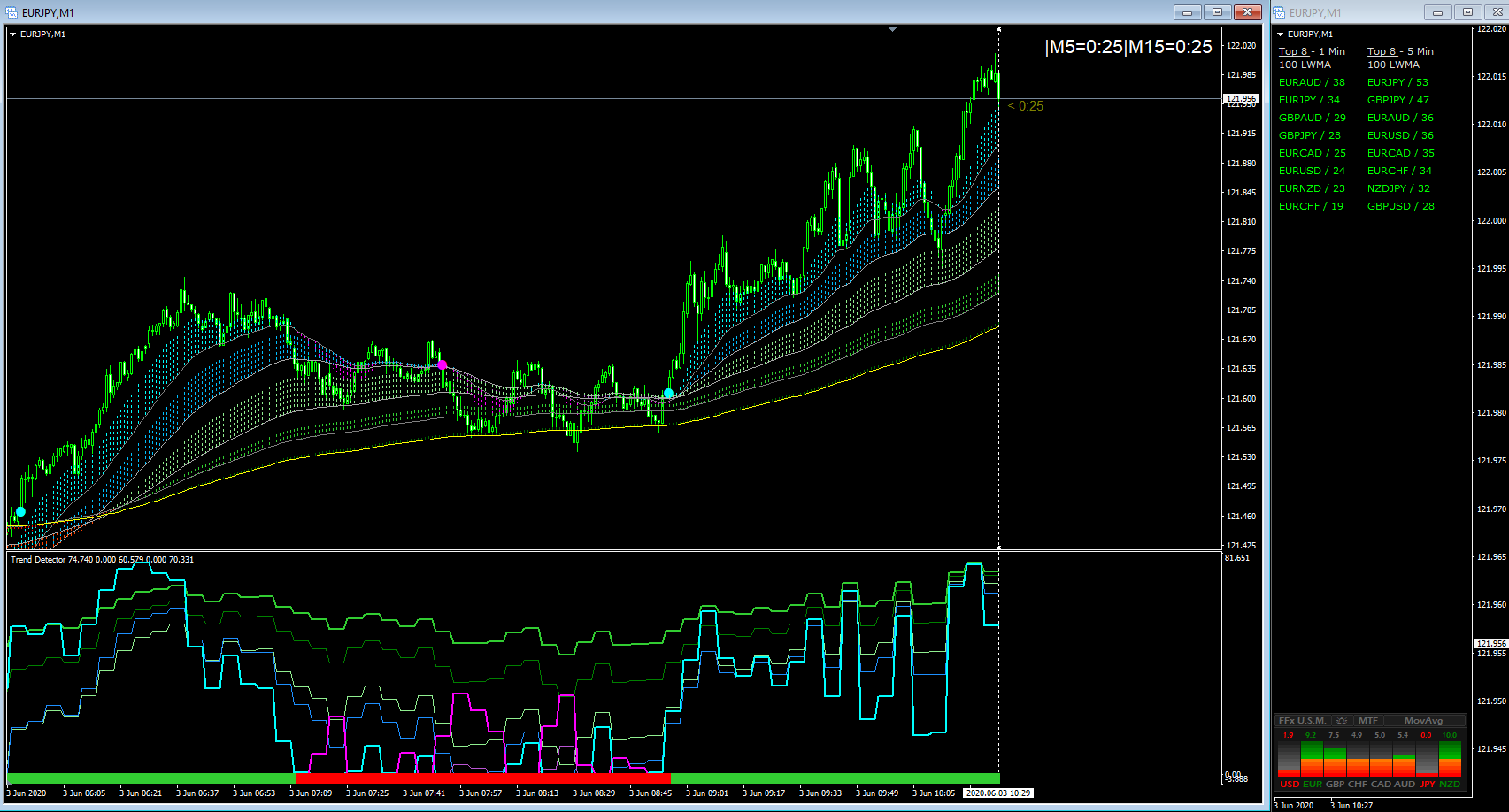The image size is (1509, 812).
Task: Click the USD strength bar
Action: [x=1289, y=759]
